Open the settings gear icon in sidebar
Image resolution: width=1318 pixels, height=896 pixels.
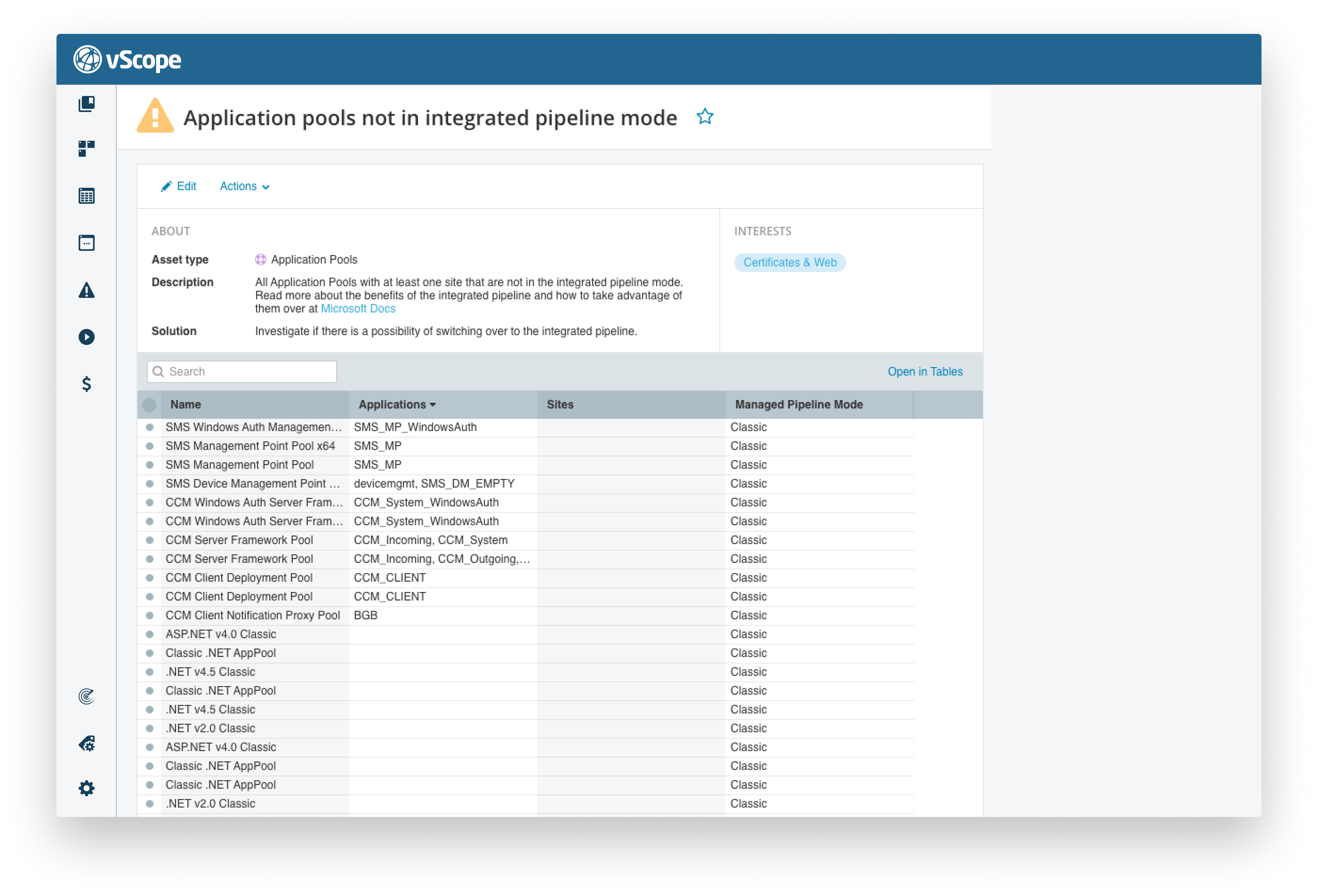pos(86,788)
